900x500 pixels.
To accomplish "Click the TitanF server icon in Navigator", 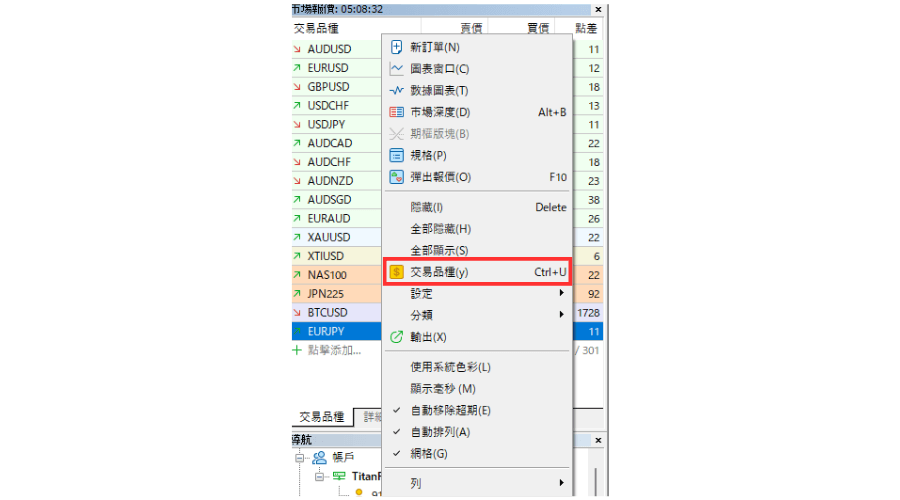I will [x=339, y=476].
